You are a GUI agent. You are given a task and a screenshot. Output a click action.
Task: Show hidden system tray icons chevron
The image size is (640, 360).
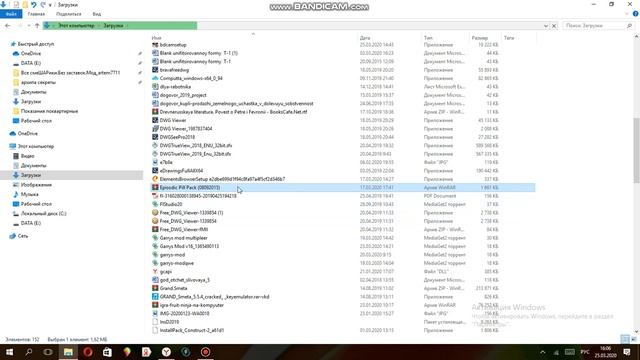(x=542, y=352)
